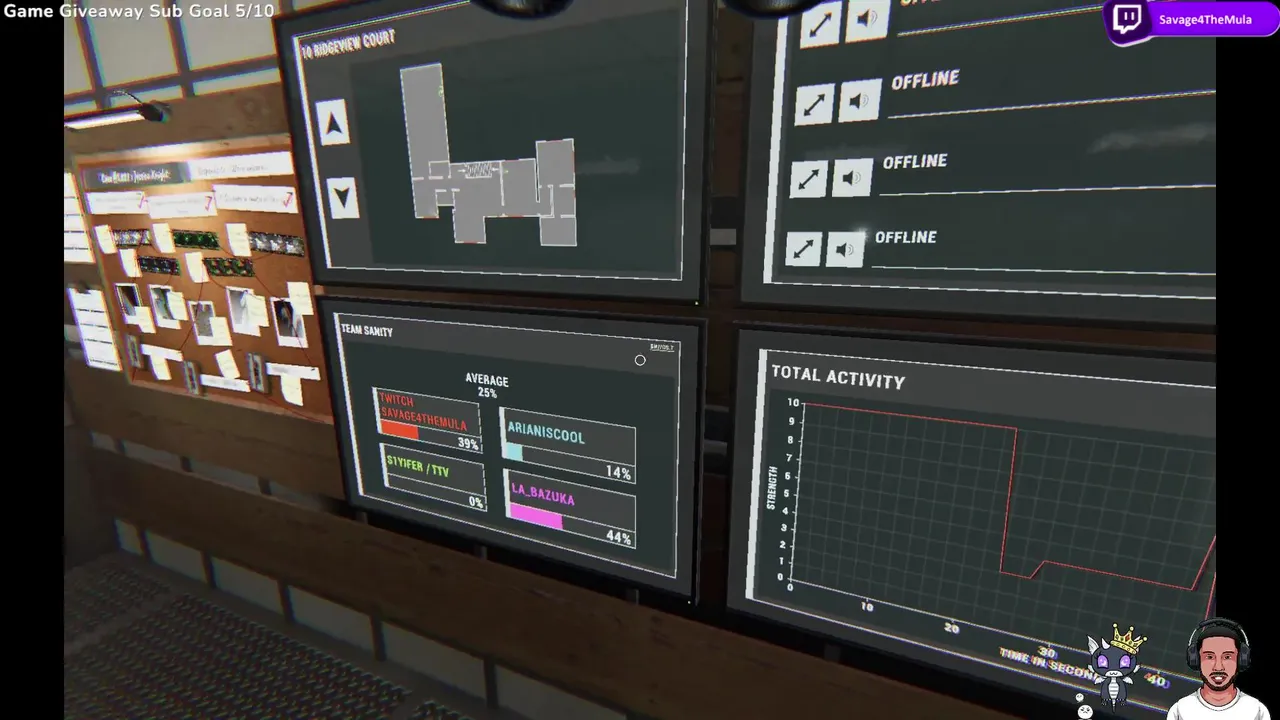Select the Arianiscool player name
The image size is (1280, 720).
click(546, 434)
